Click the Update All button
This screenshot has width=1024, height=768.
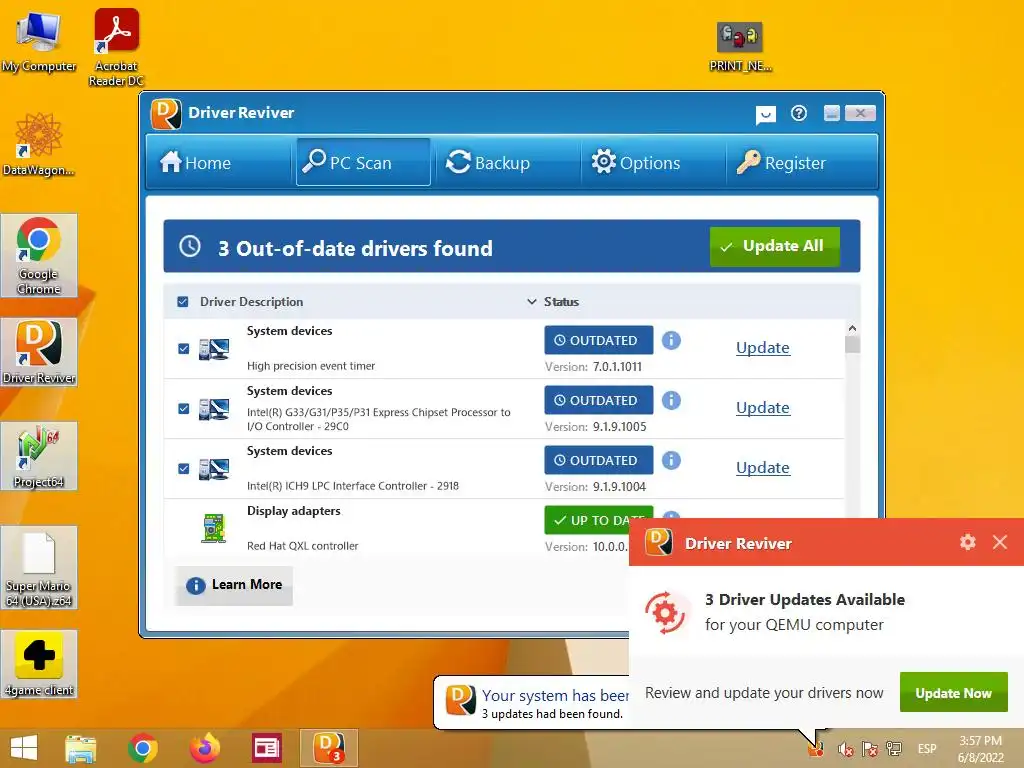[x=775, y=246]
